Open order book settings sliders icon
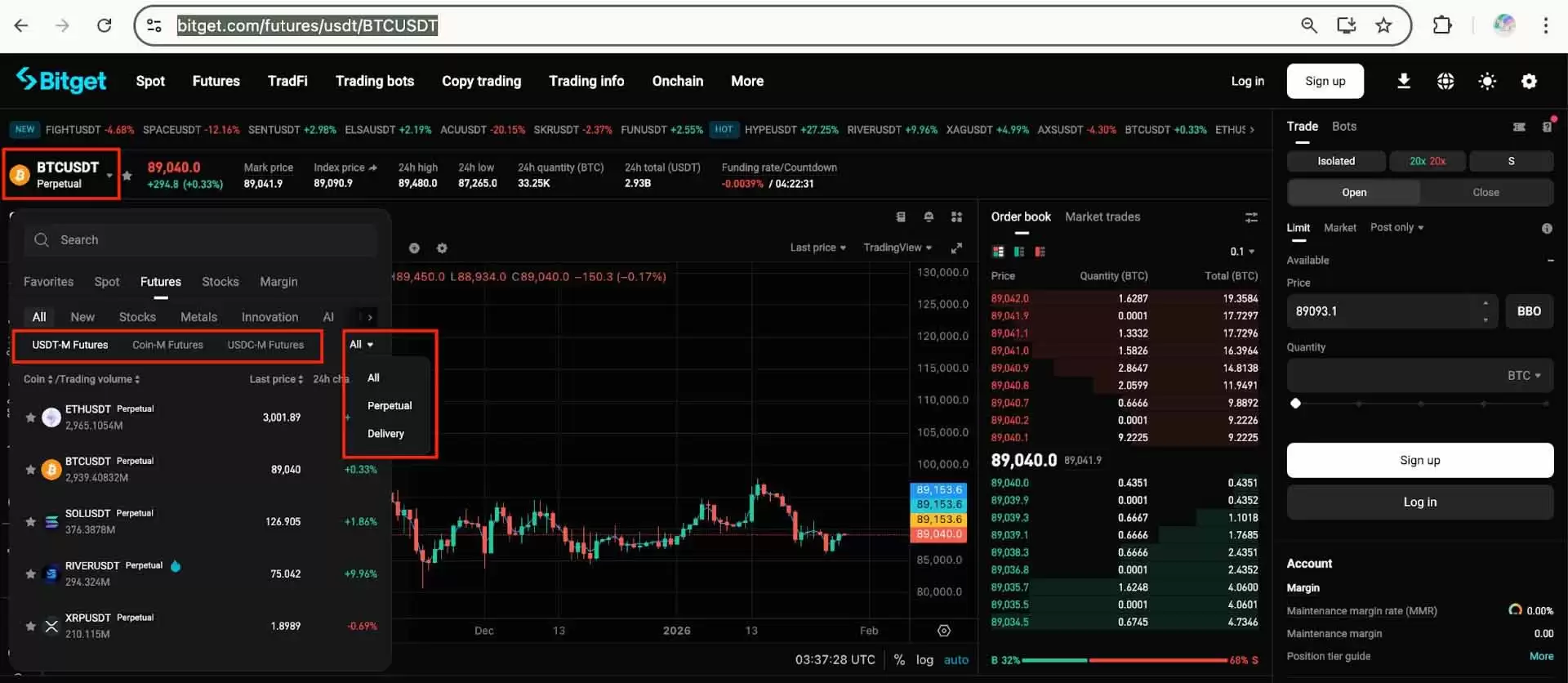The height and width of the screenshot is (683, 1568). tap(1250, 217)
